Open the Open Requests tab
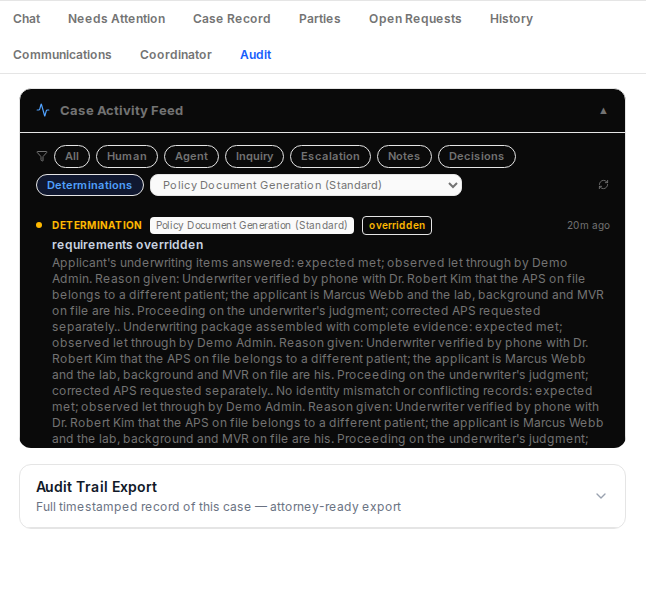646x605 pixels. pos(415,19)
